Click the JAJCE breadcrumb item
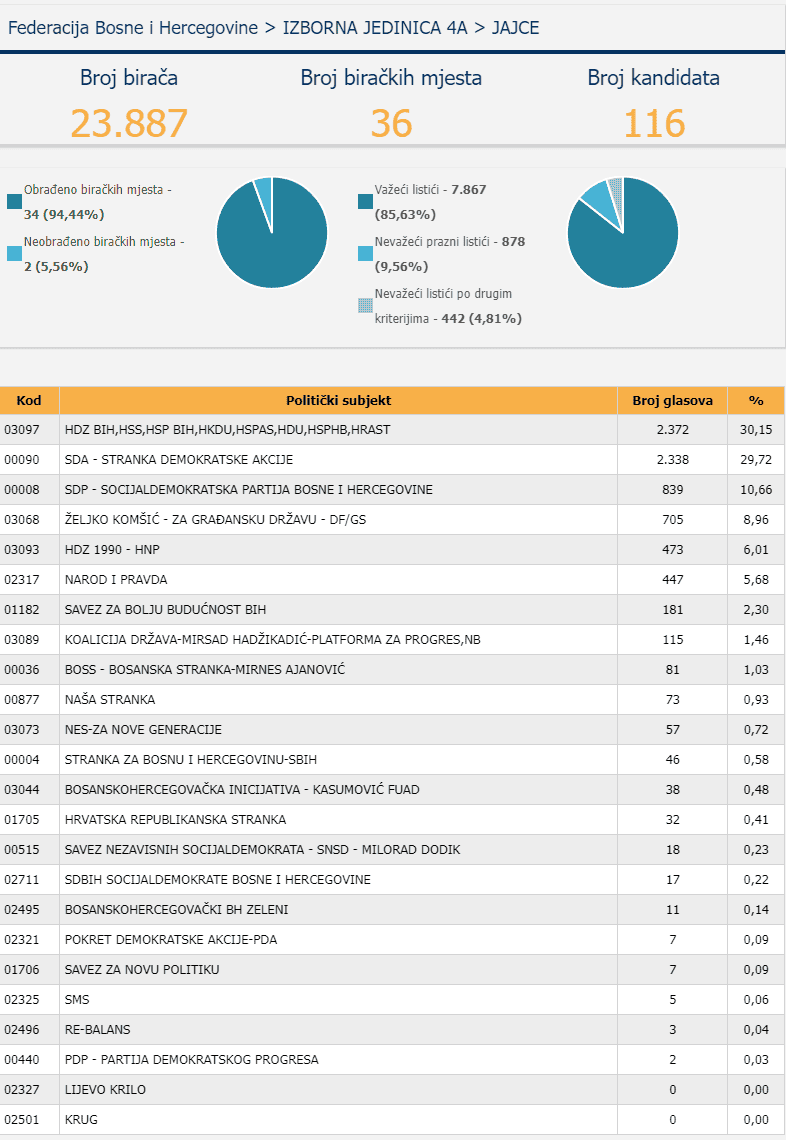 [x=515, y=27]
